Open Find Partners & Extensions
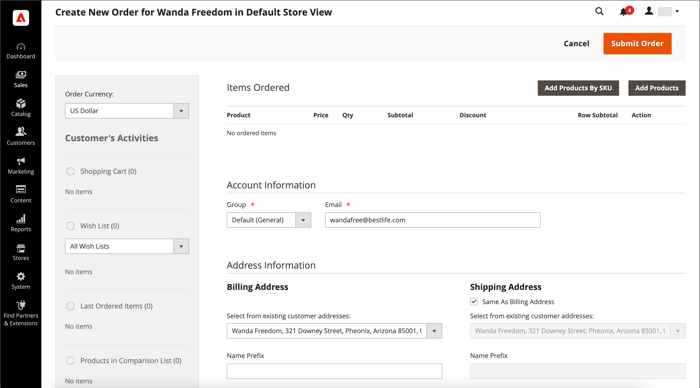The width and height of the screenshot is (700, 388). point(21,313)
